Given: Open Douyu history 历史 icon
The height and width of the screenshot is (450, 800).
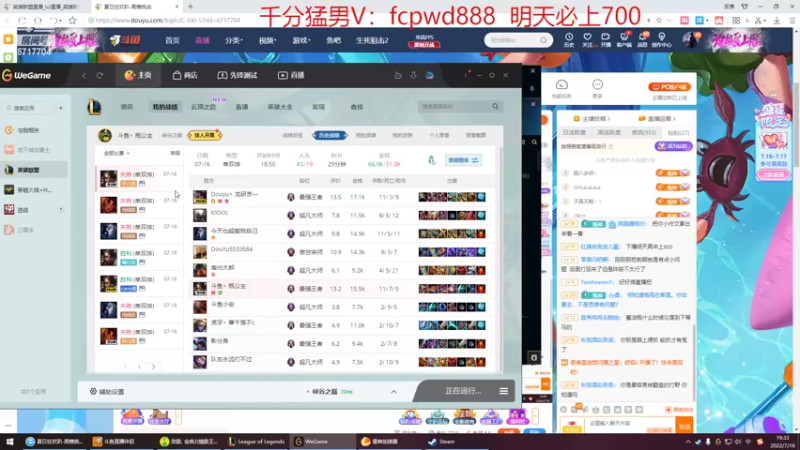Looking at the screenshot, I should (569, 40).
